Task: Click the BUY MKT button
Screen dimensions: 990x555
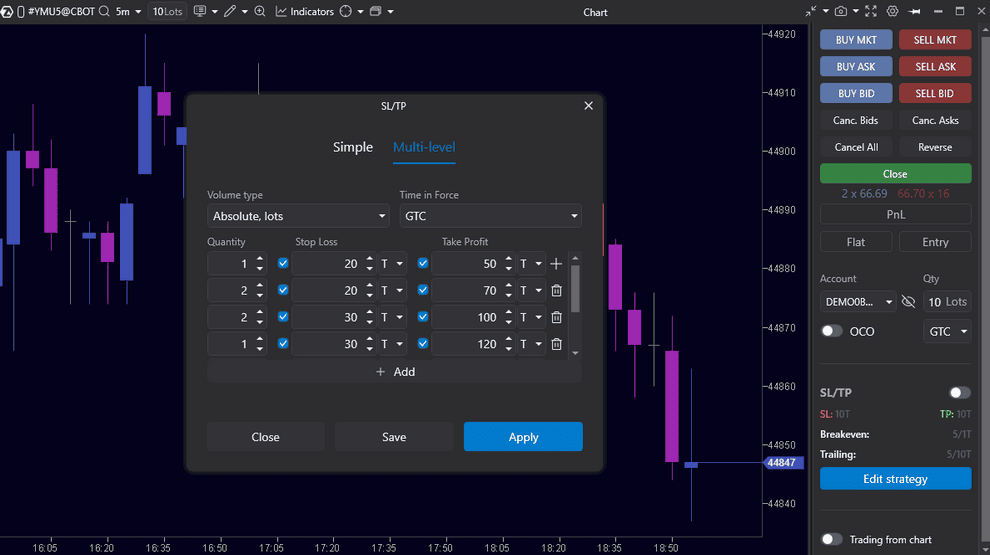Action: click(856, 40)
